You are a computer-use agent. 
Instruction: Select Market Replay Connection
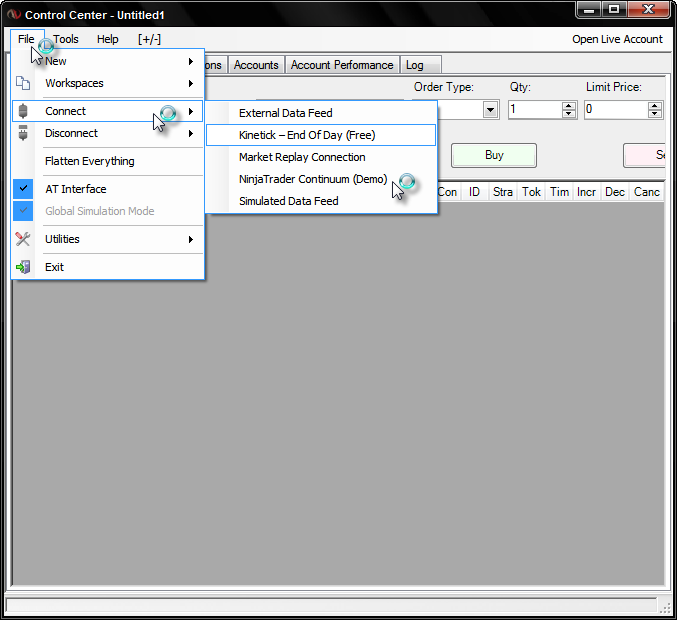point(321,157)
